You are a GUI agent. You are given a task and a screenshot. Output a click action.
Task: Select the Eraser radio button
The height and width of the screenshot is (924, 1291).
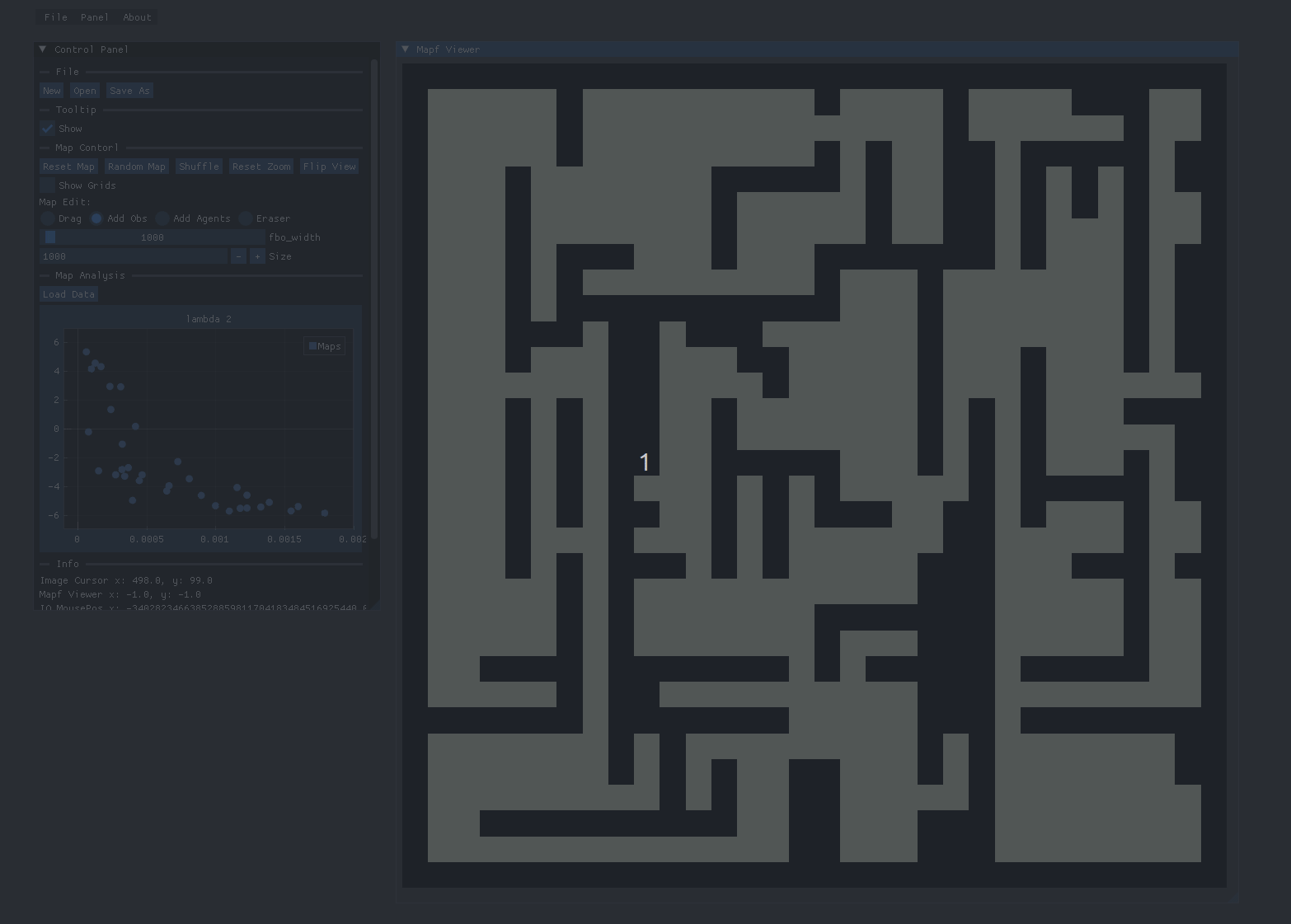click(x=246, y=218)
